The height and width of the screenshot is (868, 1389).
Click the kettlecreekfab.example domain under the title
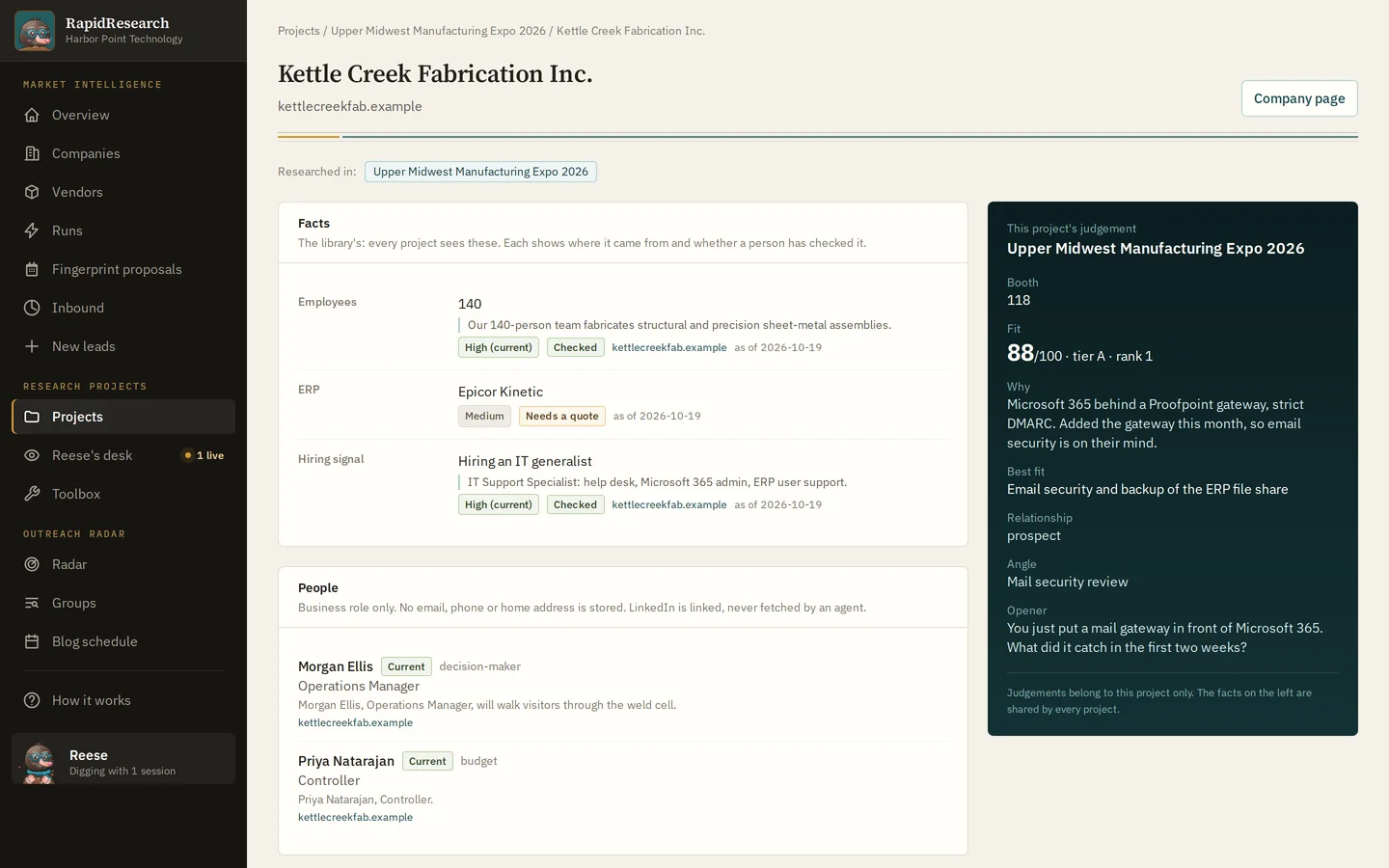click(350, 106)
